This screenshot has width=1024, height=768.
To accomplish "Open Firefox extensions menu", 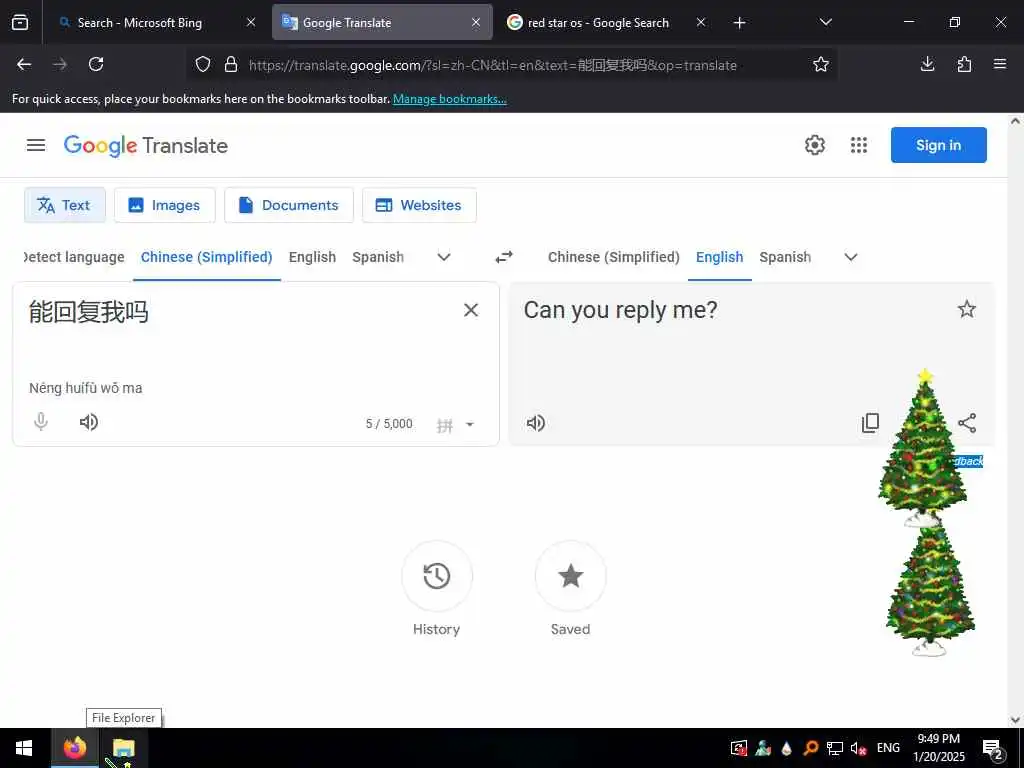I will (x=964, y=64).
